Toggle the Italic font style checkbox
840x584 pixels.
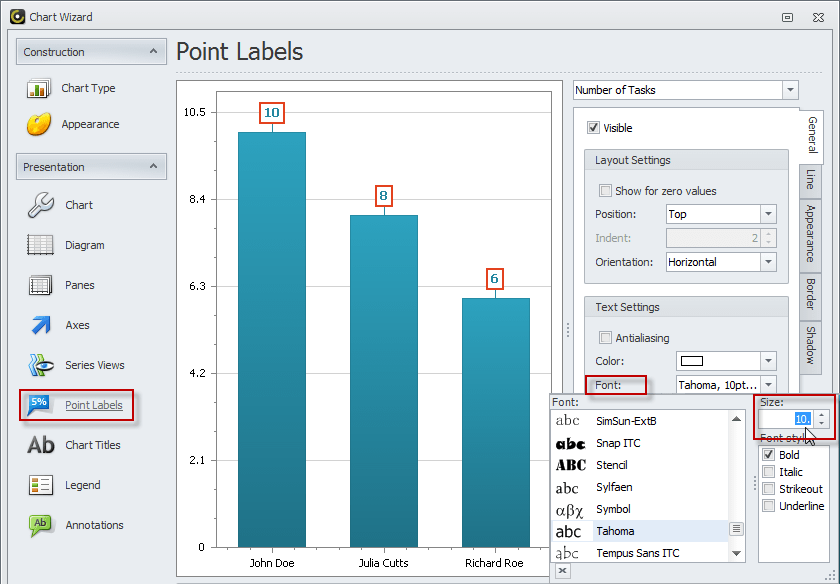coord(768,472)
